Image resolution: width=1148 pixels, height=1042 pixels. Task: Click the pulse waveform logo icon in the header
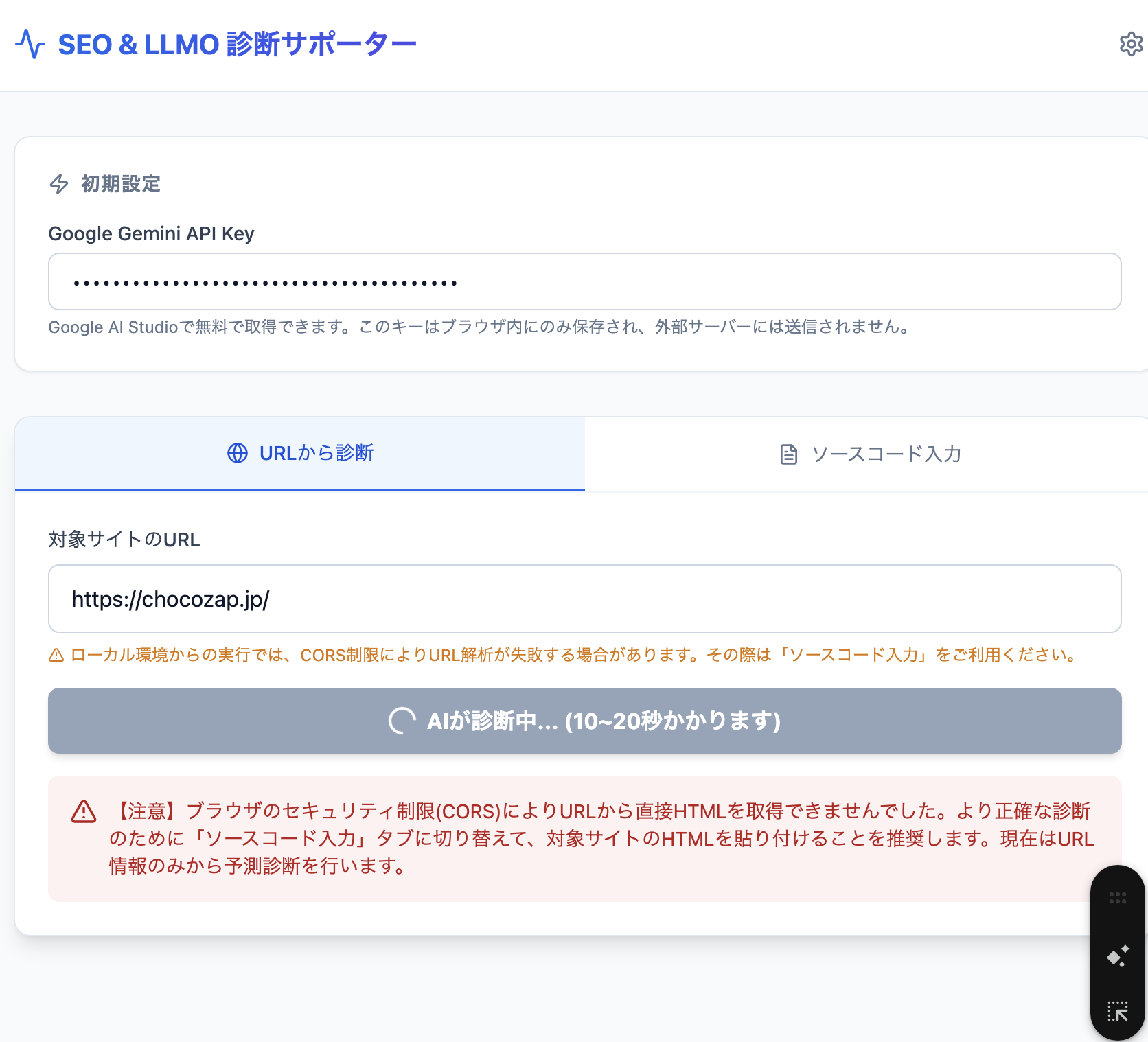30,43
